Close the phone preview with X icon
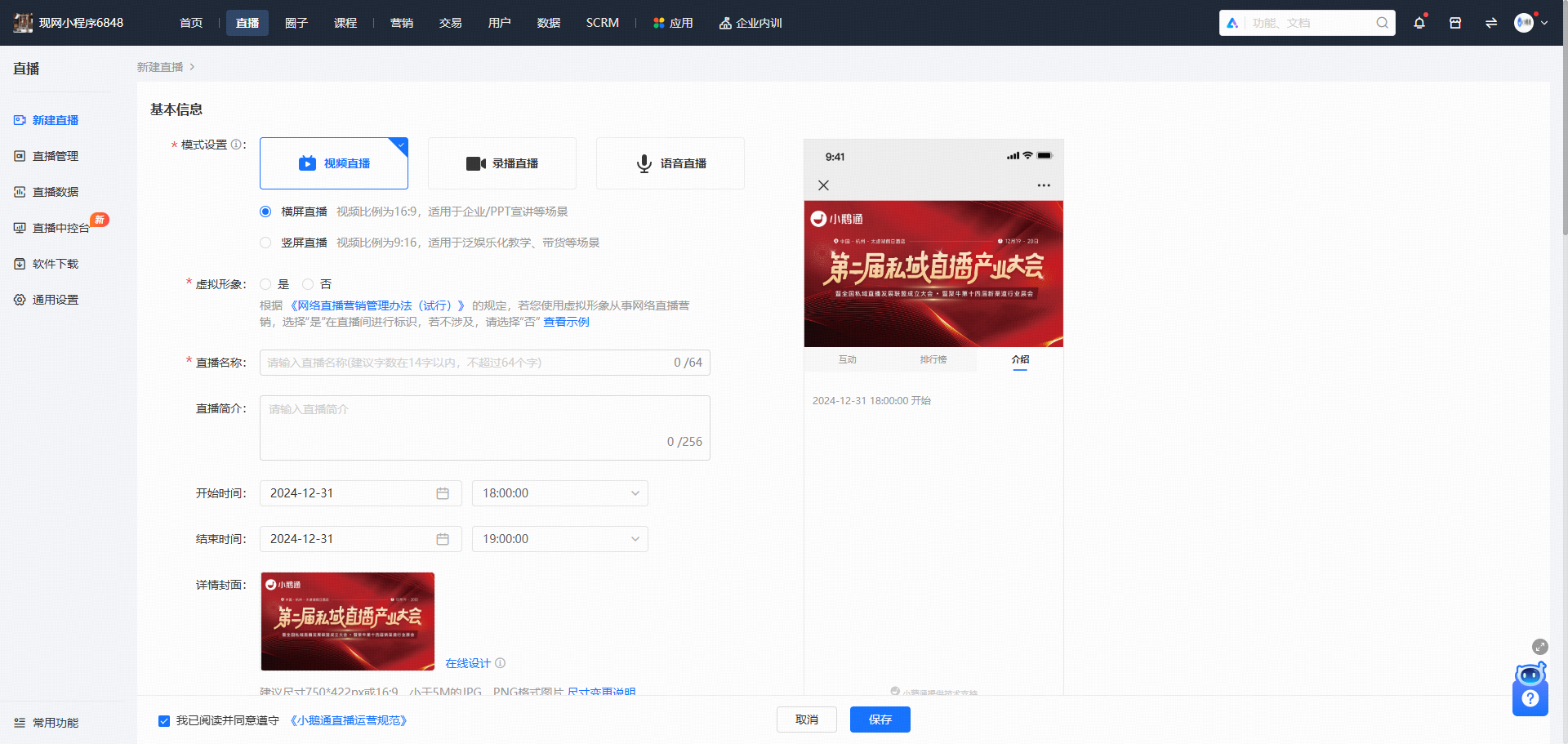Image resolution: width=1568 pixels, height=744 pixels. (823, 185)
